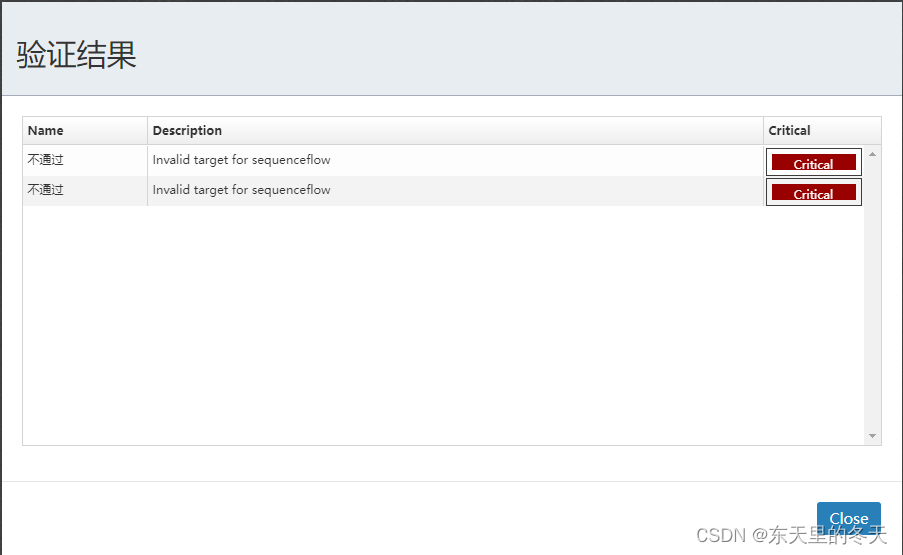Click second row's Invalid target description text
903x555 pixels.
tap(241, 190)
